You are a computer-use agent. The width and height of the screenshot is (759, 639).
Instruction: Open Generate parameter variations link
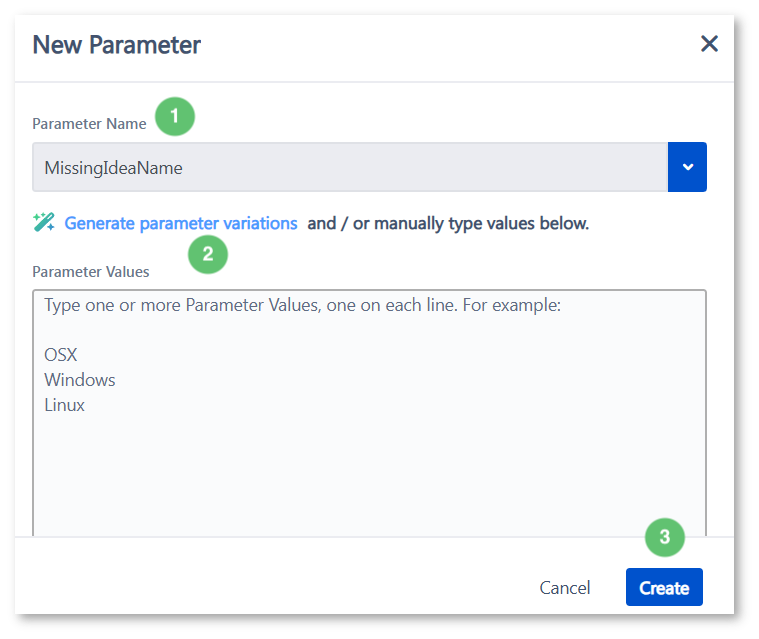[x=181, y=223]
